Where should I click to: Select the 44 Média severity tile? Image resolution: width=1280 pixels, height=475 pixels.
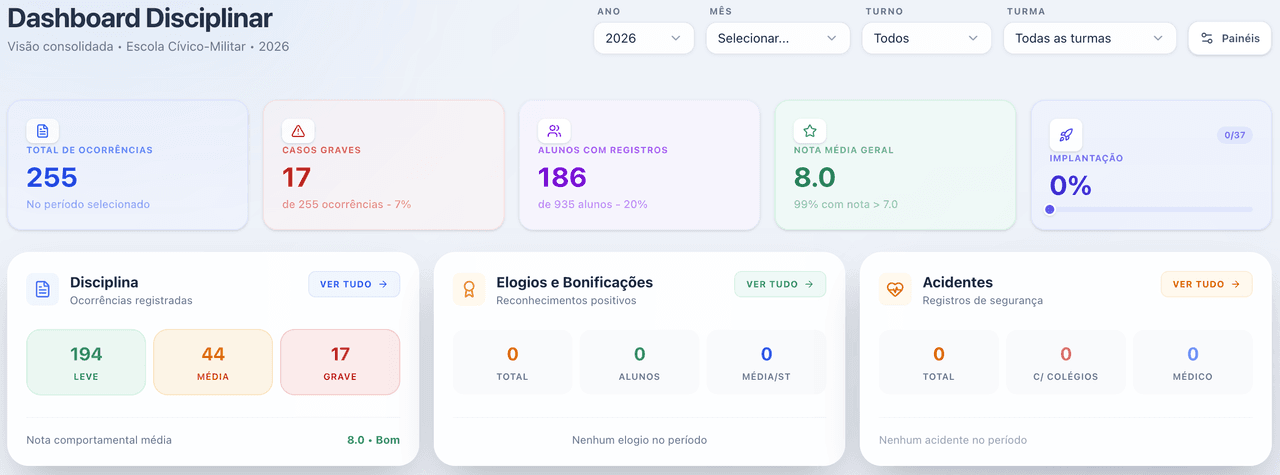click(x=213, y=362)
